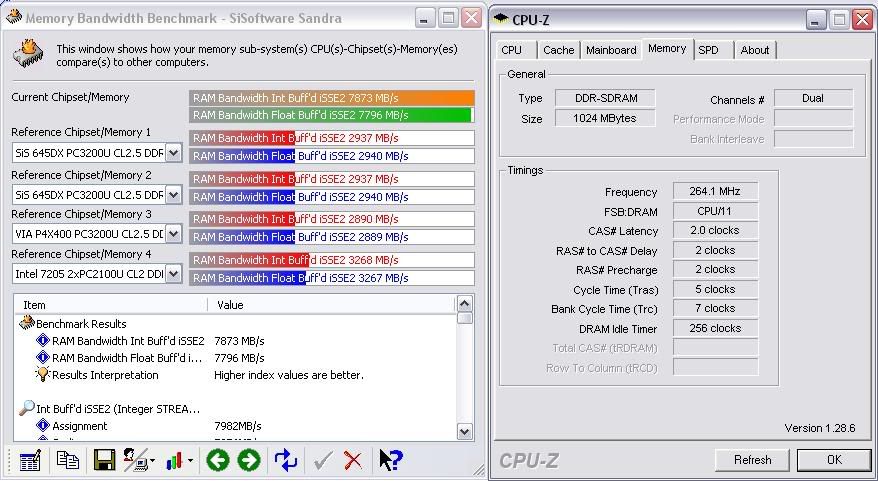Open Reference Chipset/Memory 2 dropdown
This screenshot has width=878, height=481.
pyautogui.click(x=174, y=195)
